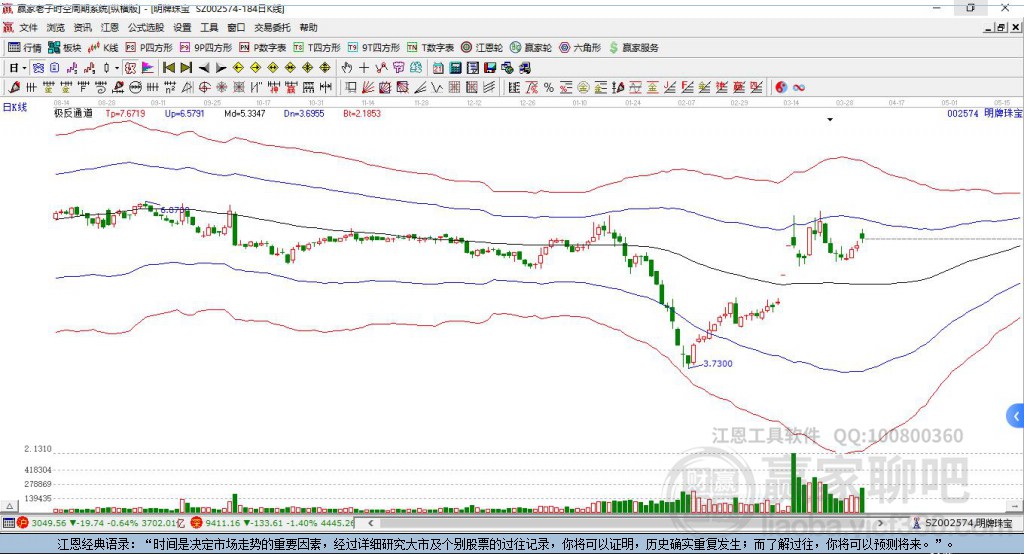1024x554 pixels.
Task: Open the 资讯 menu
Action: 83,27
